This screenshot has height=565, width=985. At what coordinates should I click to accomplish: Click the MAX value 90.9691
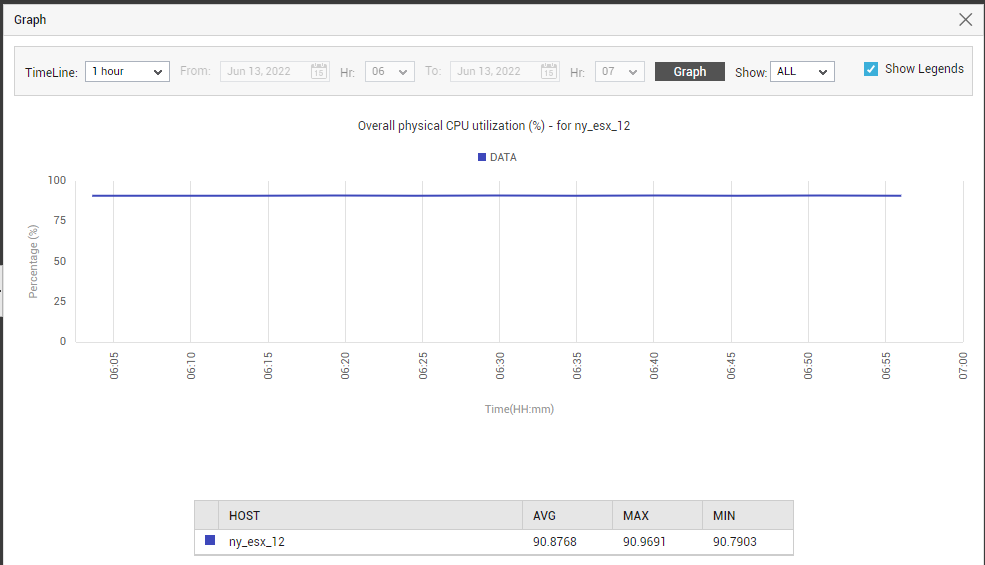644,542
